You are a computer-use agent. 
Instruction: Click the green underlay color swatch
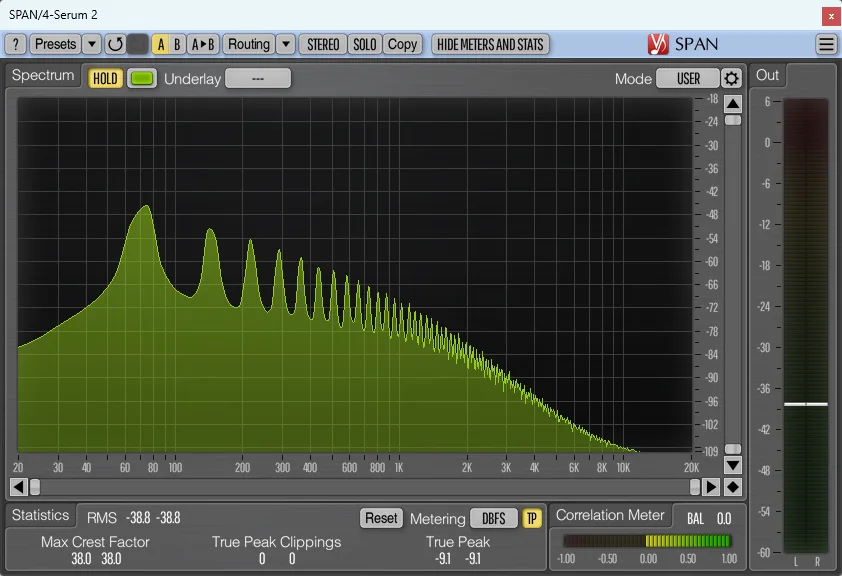point(140,77)
